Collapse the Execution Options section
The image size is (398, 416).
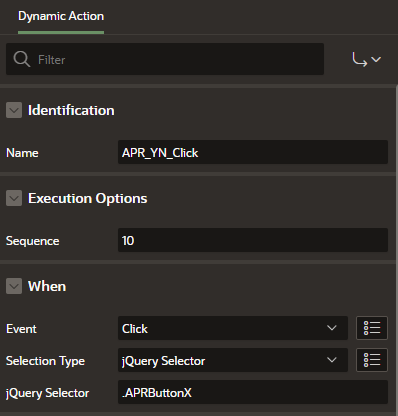tap(14, 198)
